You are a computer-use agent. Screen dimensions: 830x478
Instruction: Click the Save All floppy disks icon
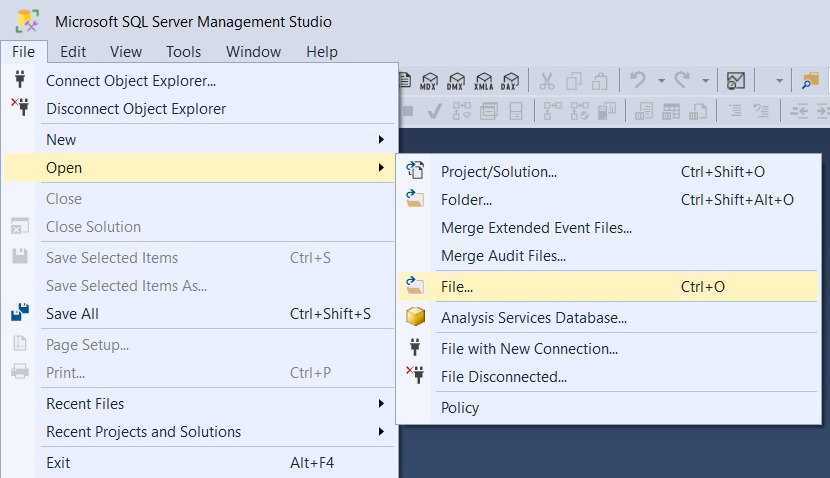tap(20, 312)
